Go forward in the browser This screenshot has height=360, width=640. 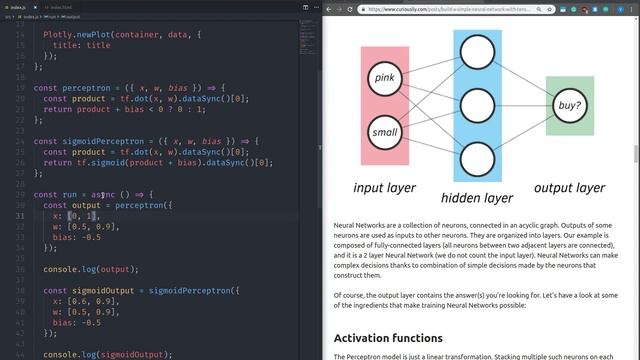tap(339, 9)
